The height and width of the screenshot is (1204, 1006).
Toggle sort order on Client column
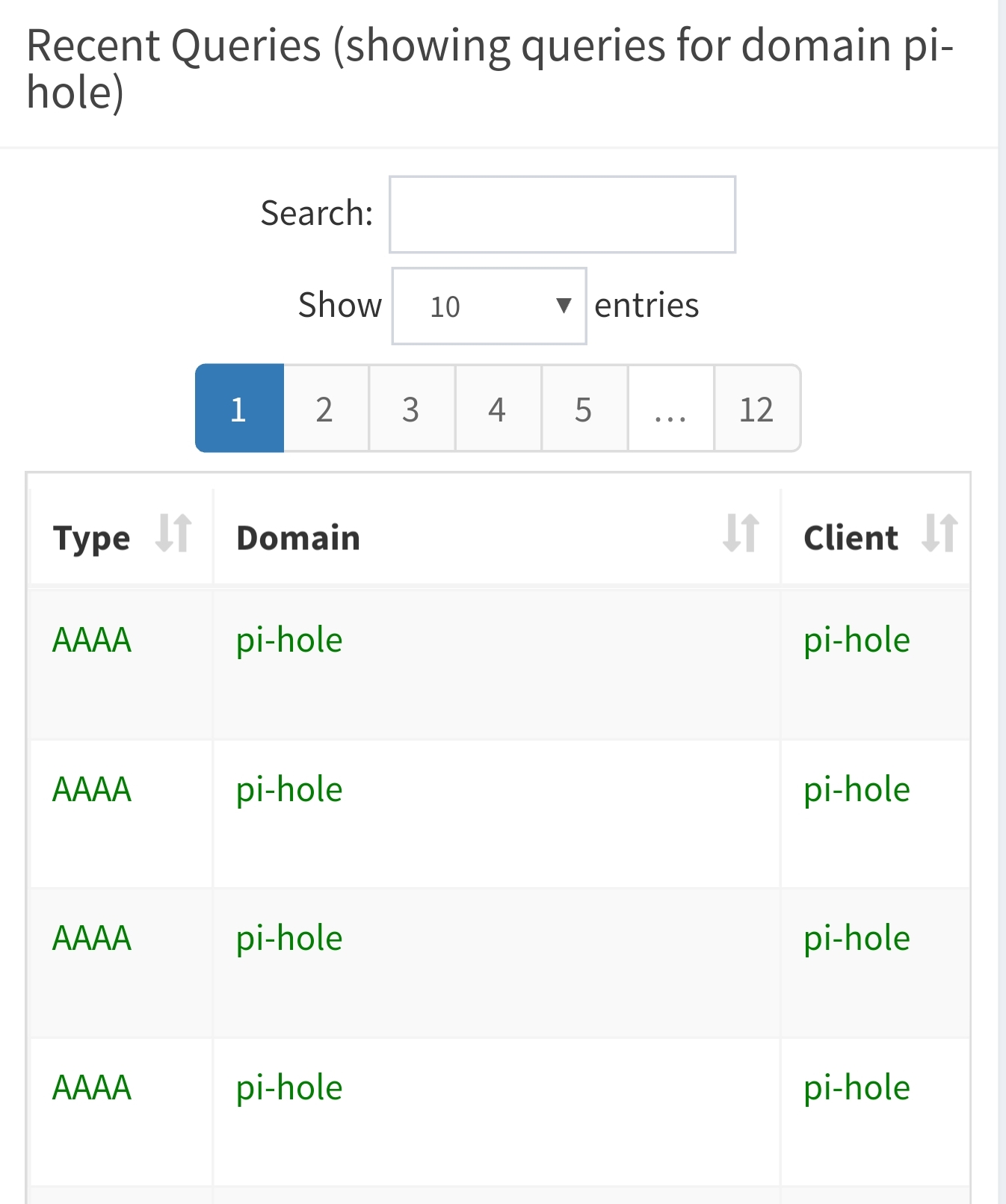coord(939,534)
